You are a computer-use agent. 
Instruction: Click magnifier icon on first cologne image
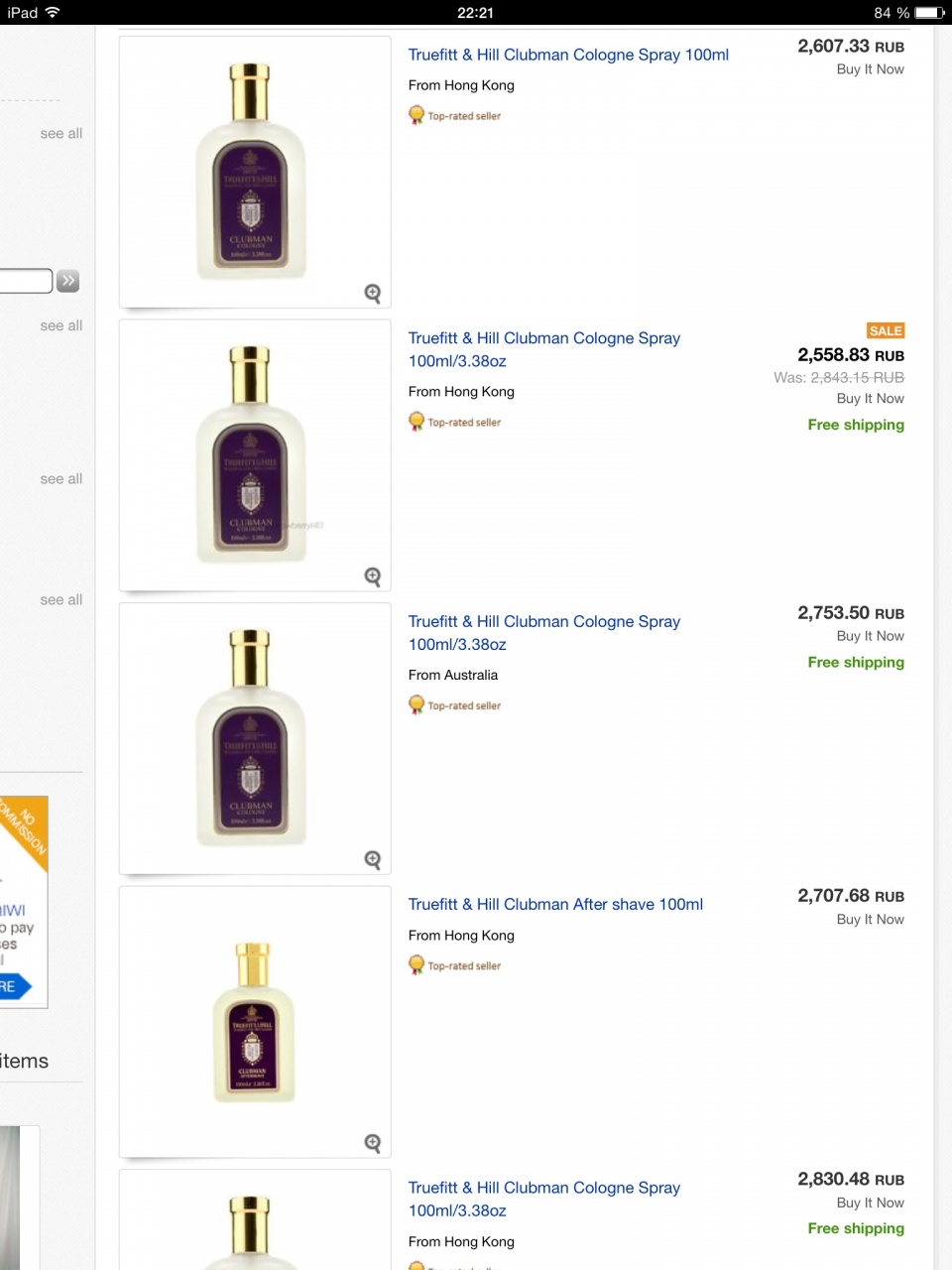click(373, 293)
